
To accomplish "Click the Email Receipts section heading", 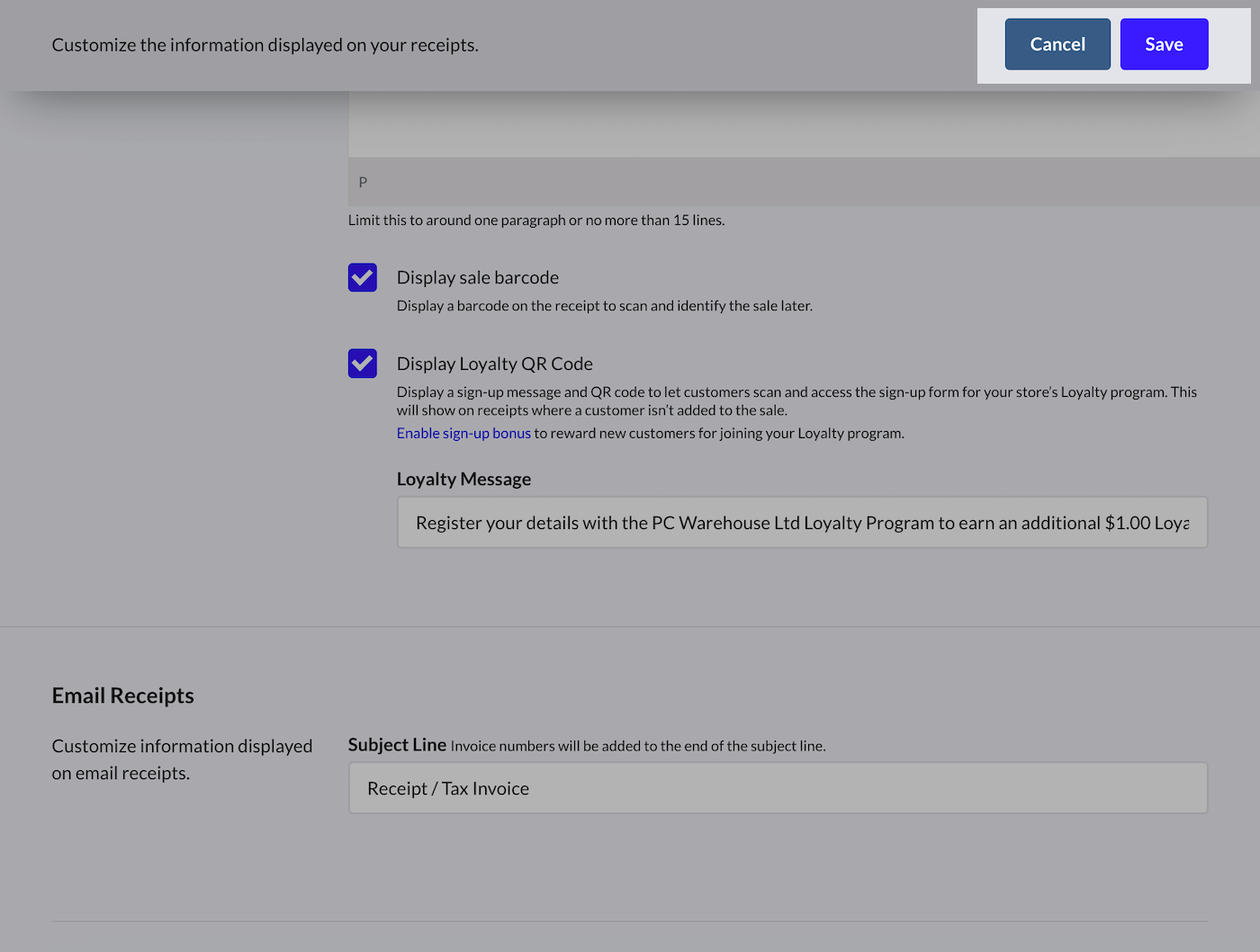I will point(123,696).
